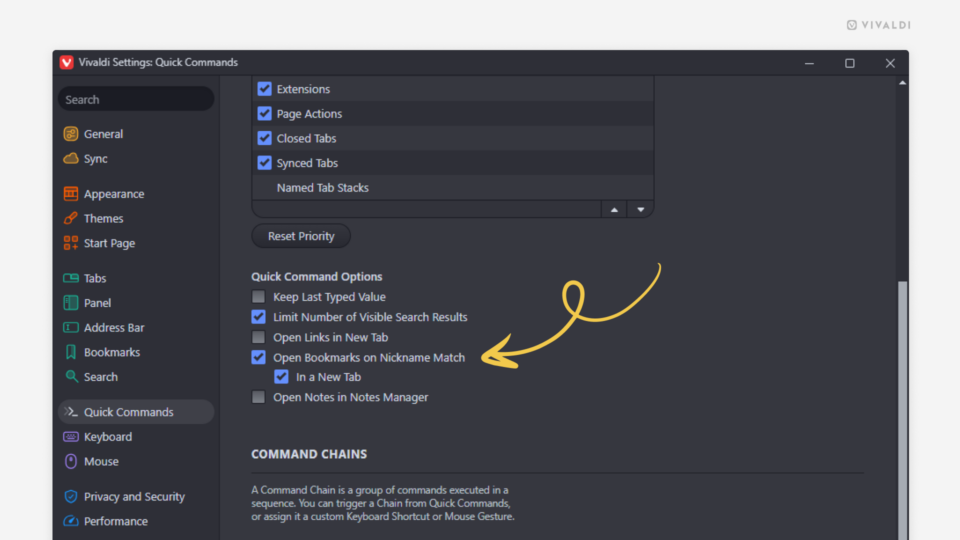This screenshot has width=960, height=540.
Task: Click the Performance gauge icon
Action: 71,521
